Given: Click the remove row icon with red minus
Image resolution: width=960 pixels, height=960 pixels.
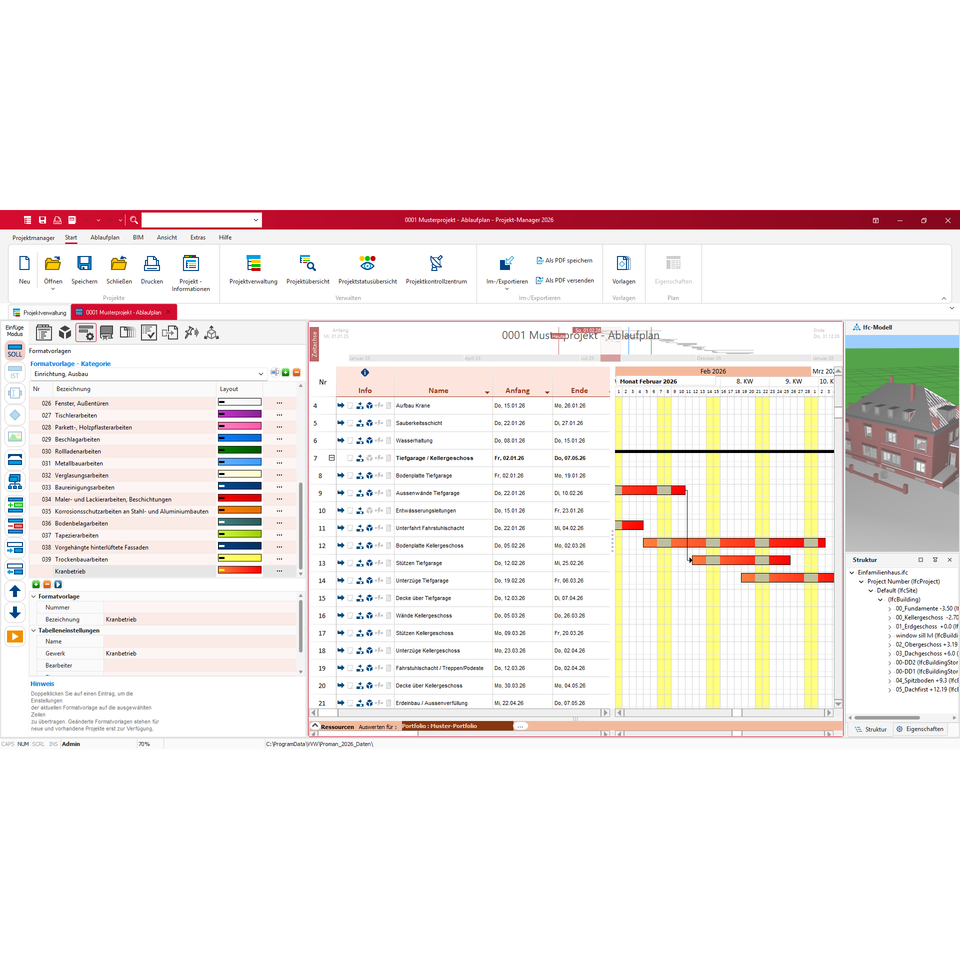Looking at the screenshot, I should point(15,525).
